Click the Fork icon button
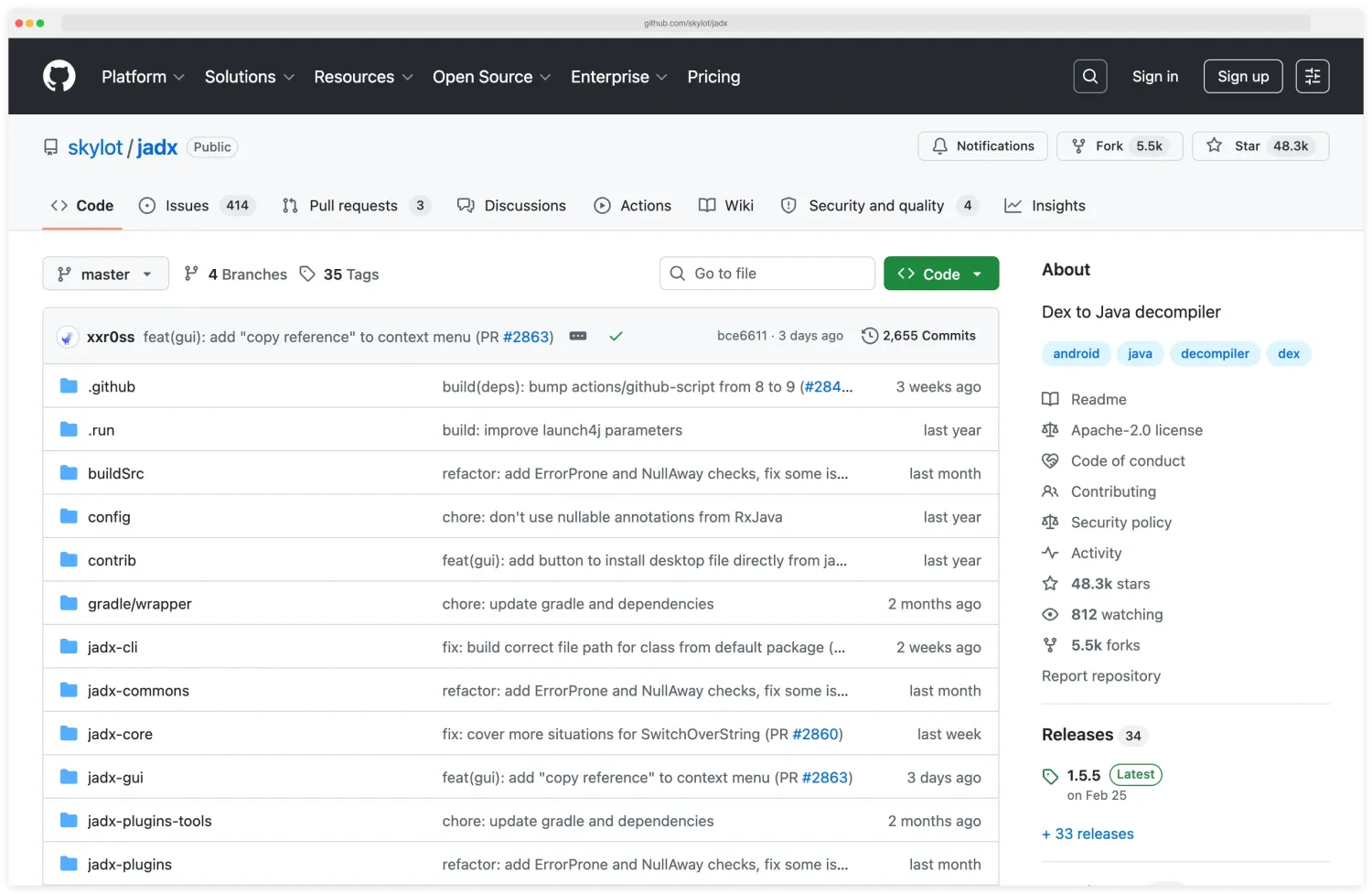Viewport: 1372px width, 894px height. [1120, 146]
